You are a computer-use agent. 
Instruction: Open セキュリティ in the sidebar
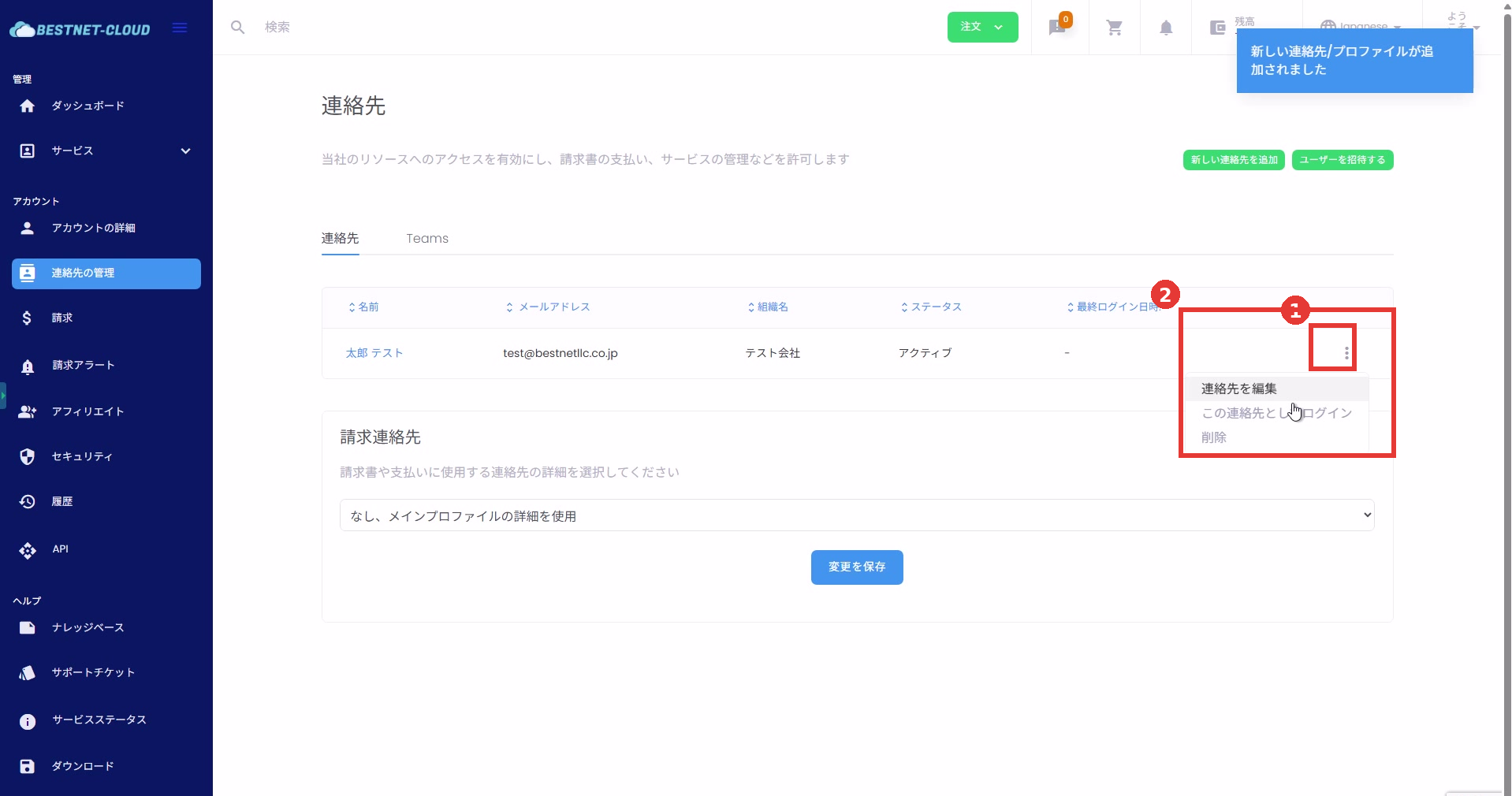point(82,456)
